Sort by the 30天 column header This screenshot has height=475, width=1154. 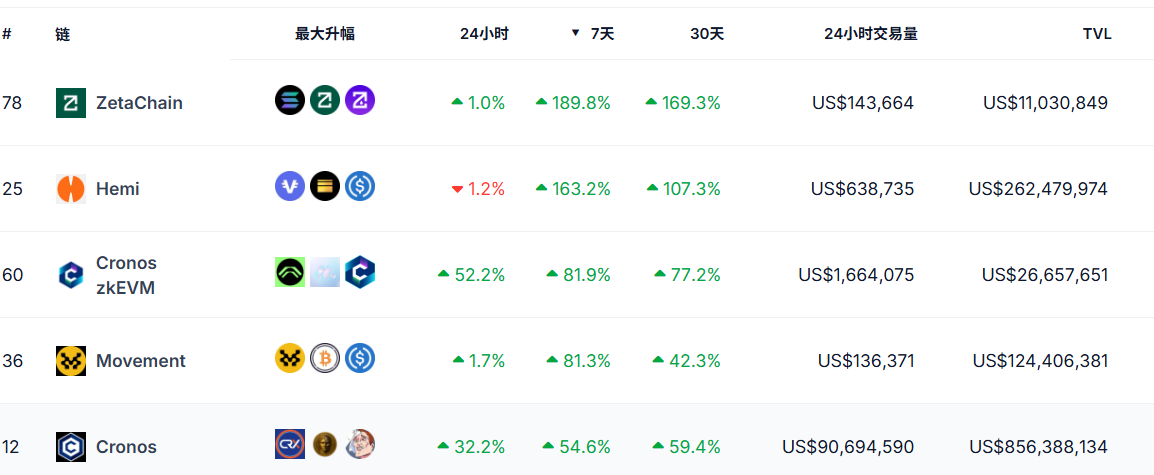707,34
